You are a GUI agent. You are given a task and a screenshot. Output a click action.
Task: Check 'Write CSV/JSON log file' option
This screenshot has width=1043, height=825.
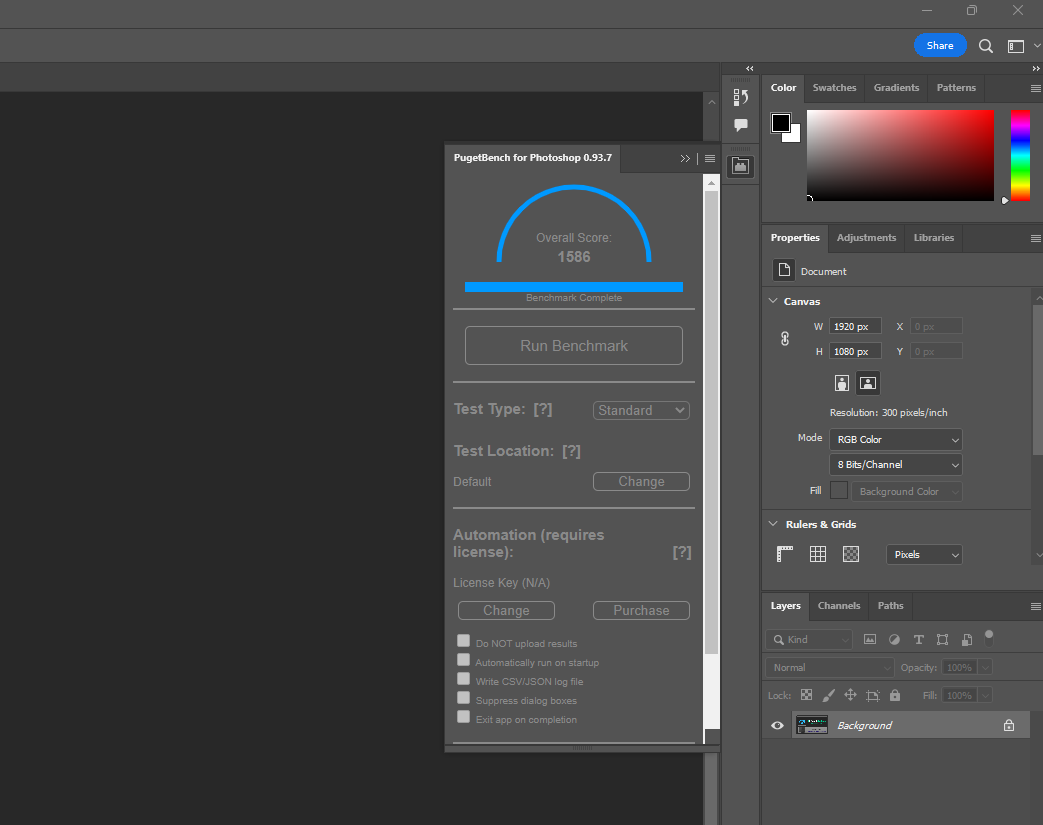tap(464, 679)
